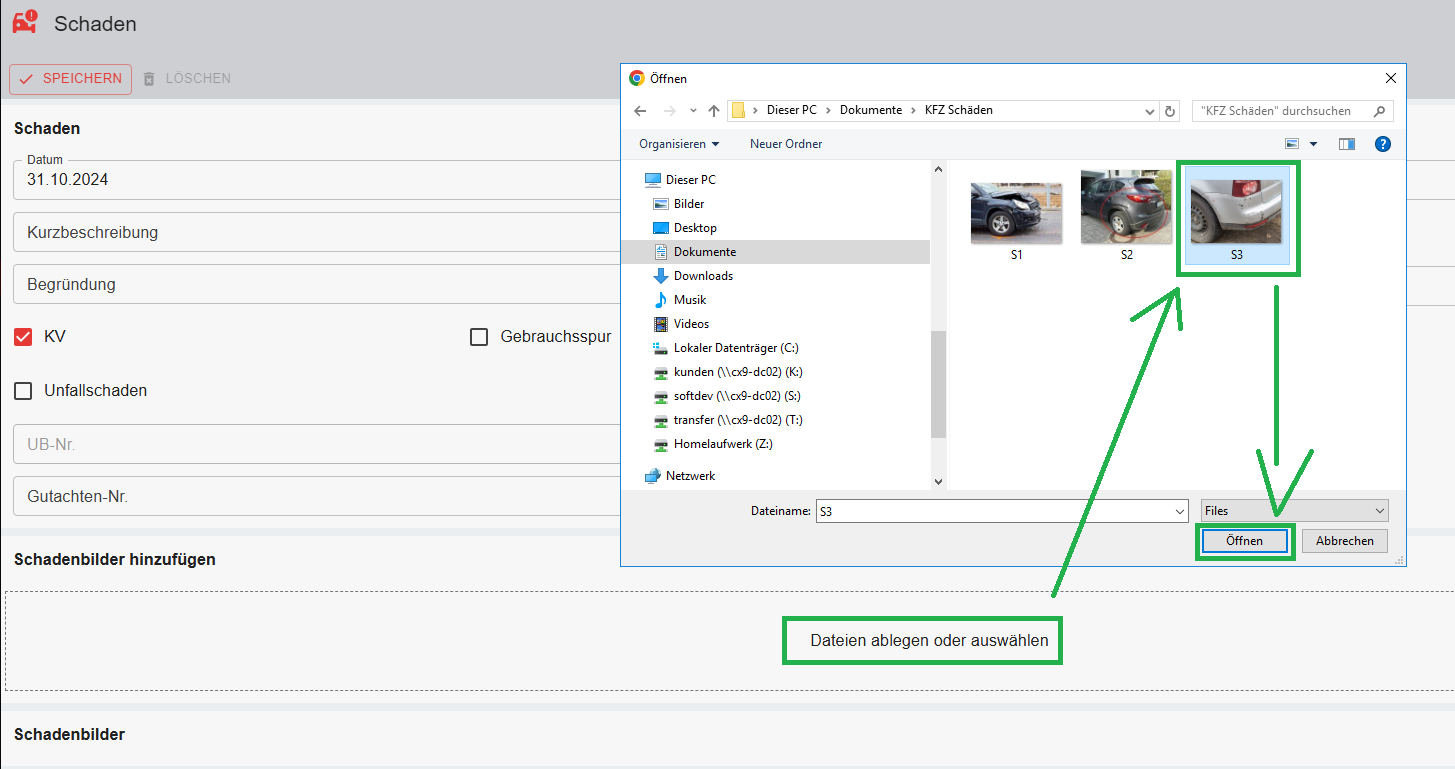
Task: Enable the Gebrauchsspur checkbox
Action: point(479,337)
